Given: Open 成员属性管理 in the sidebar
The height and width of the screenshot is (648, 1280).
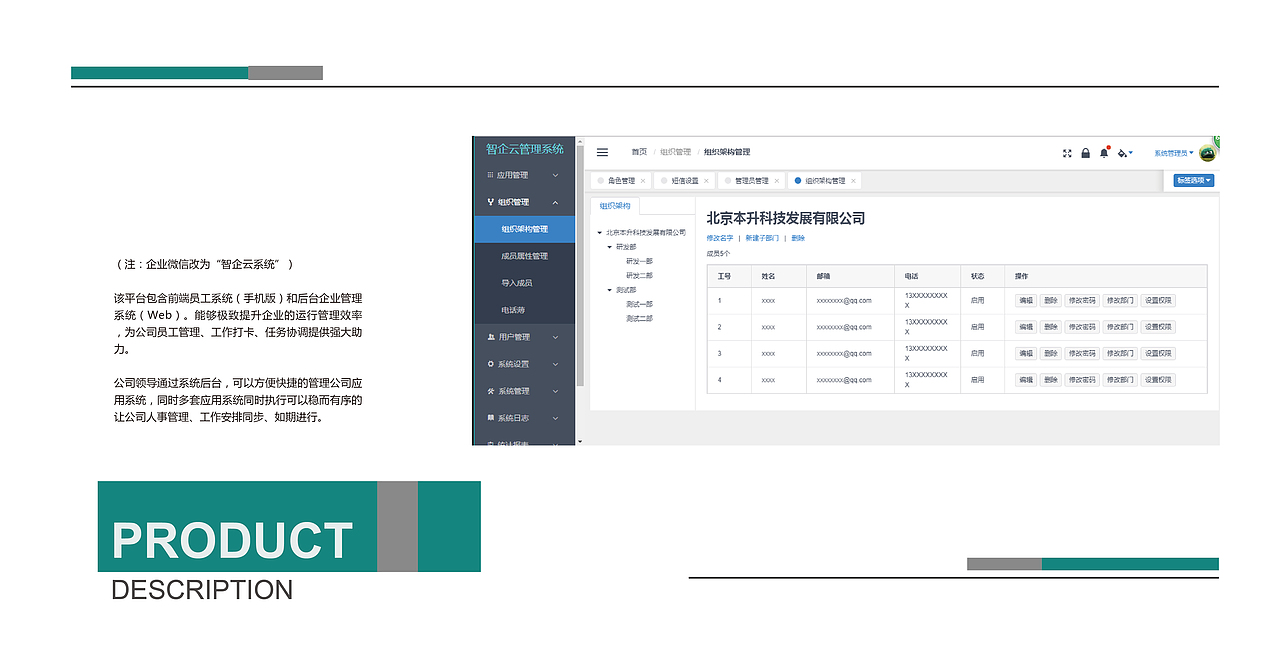Looking at the screenshot, I should 525,256.
